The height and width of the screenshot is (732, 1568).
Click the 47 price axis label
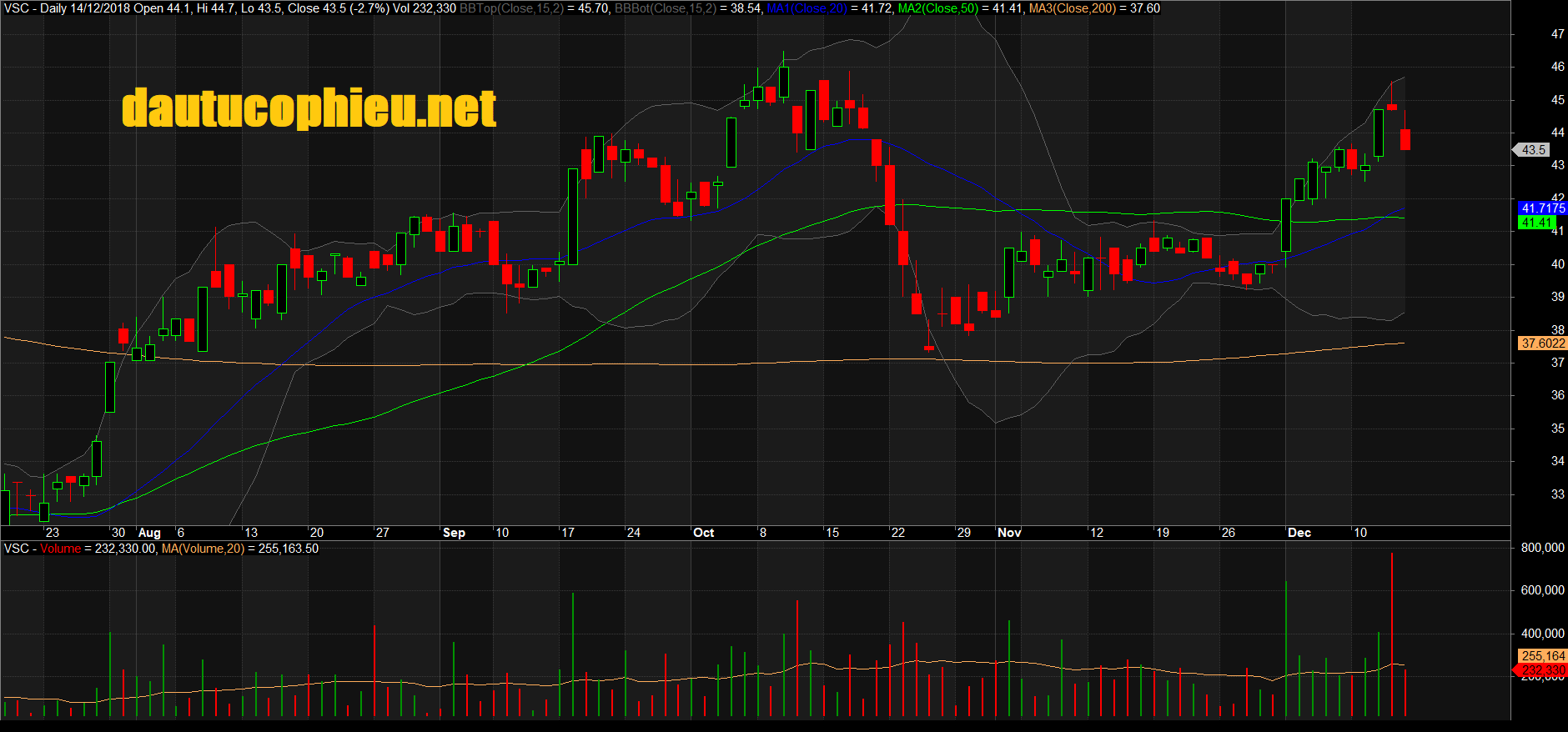point(1557,34)
